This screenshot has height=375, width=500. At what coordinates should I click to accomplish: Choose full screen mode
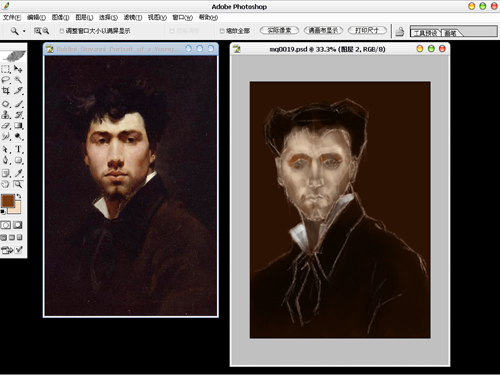point(20,237)
